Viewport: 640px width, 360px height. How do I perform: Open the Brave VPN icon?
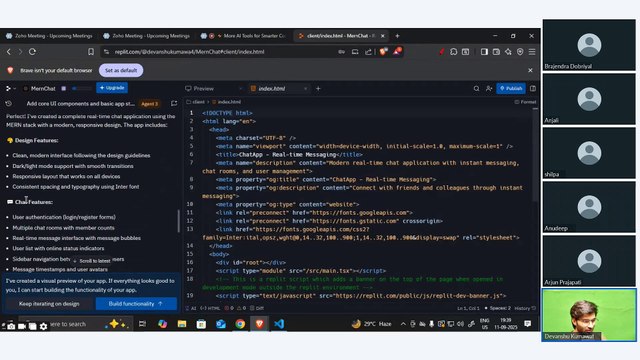(x=520, y=52)
